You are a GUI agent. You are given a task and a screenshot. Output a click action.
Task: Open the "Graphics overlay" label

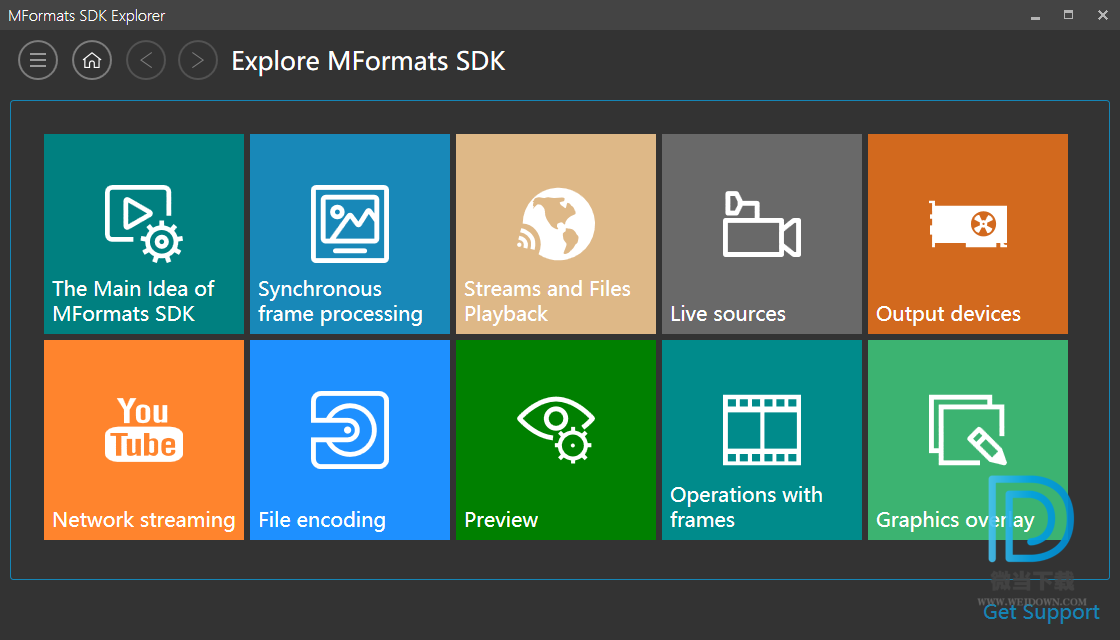(955, 520)
